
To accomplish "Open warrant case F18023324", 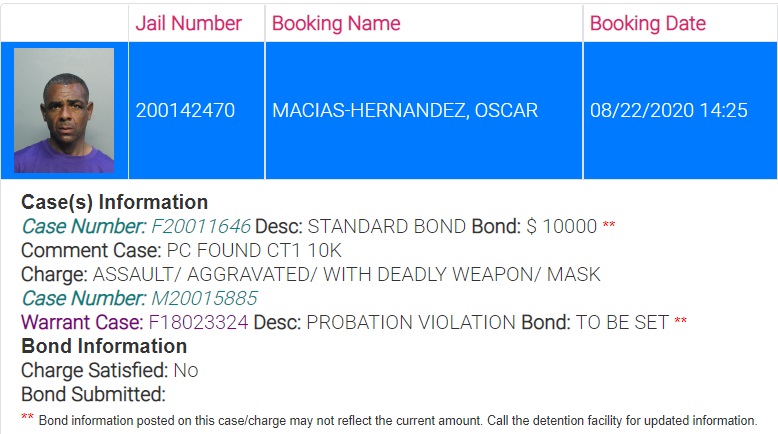I will (198, 322).
